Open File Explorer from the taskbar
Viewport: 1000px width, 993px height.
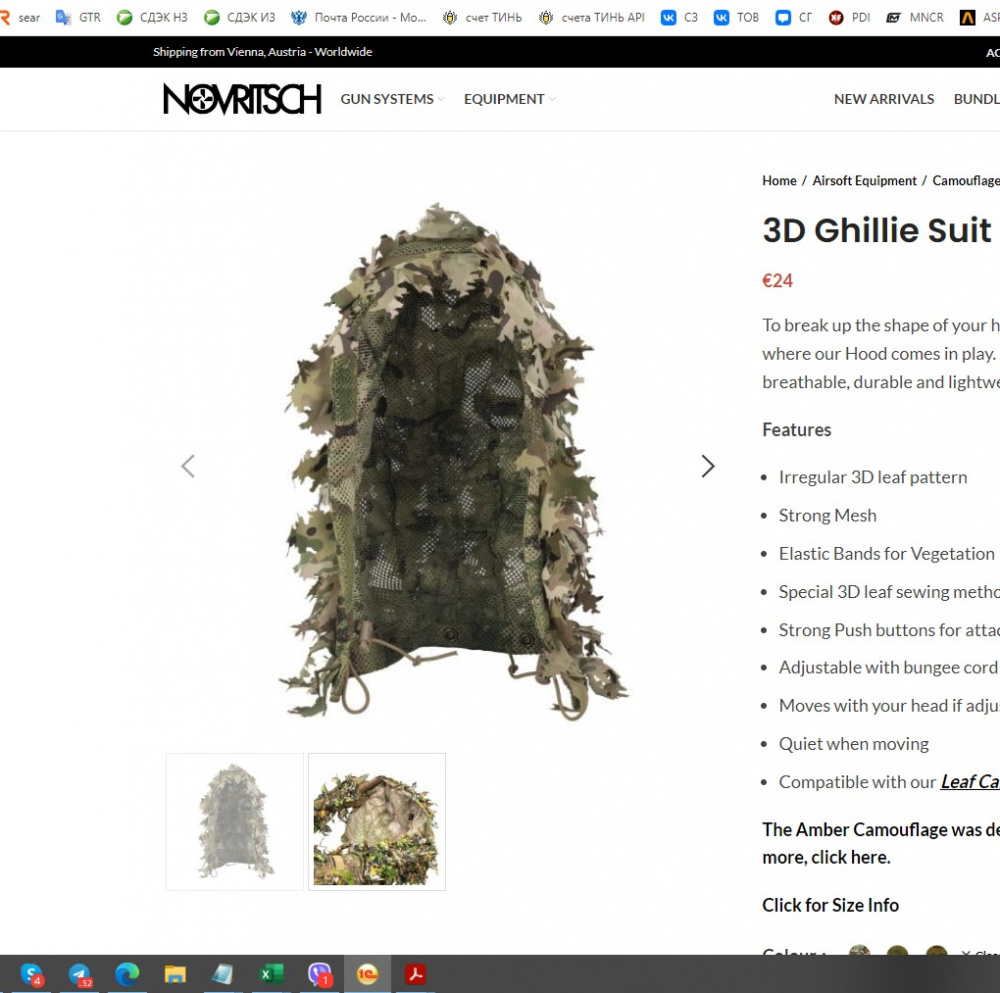click(175, 974)
